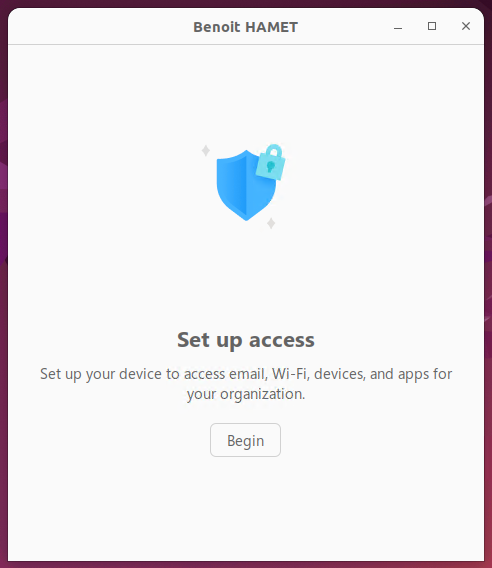Click the sparkle below the shield
492x568 pixels.
coord(271,223)
